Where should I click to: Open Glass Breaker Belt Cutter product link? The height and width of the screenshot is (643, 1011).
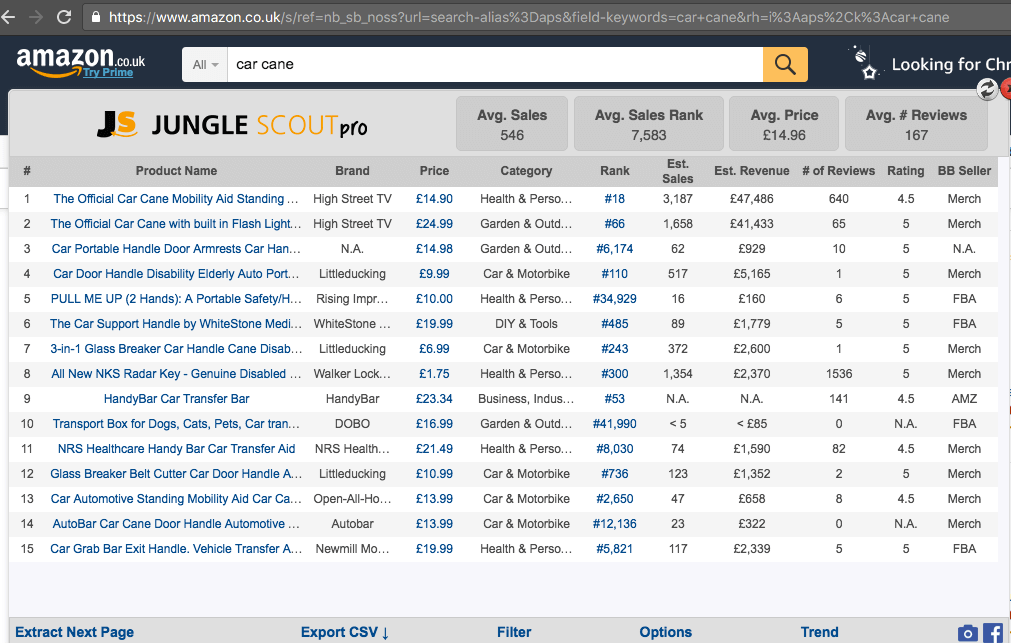[x=176, y=474]
